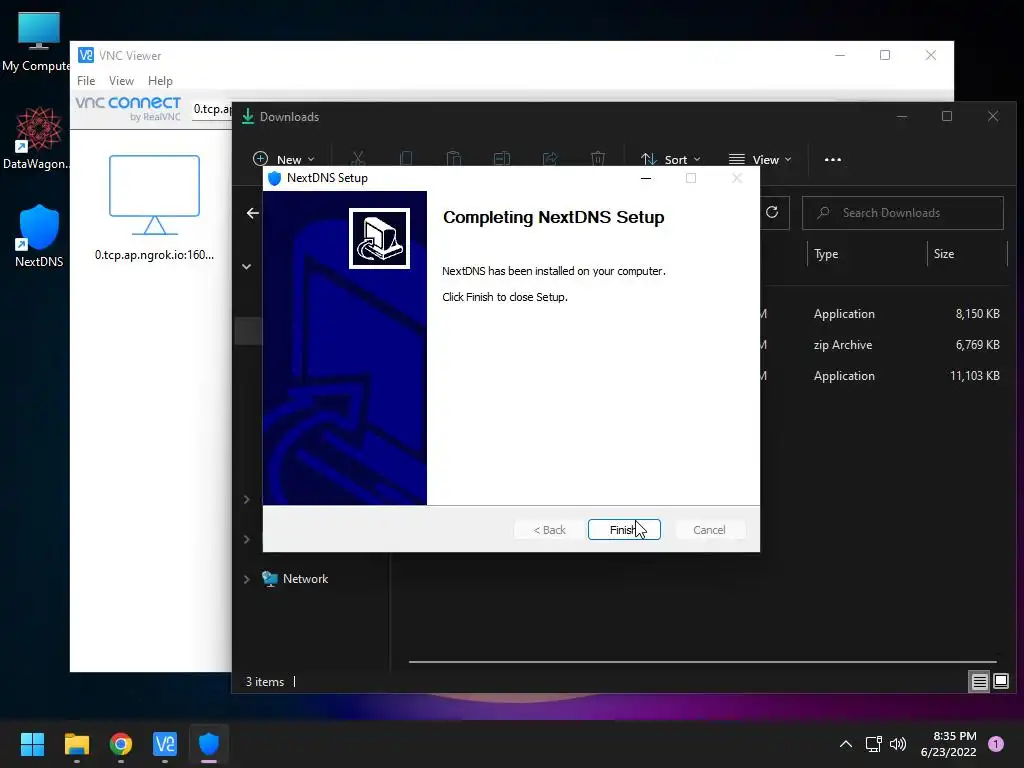Open the NextDNS desktop shortcut
Viewport: 1024px width, 768px height.
coord(39,236)
